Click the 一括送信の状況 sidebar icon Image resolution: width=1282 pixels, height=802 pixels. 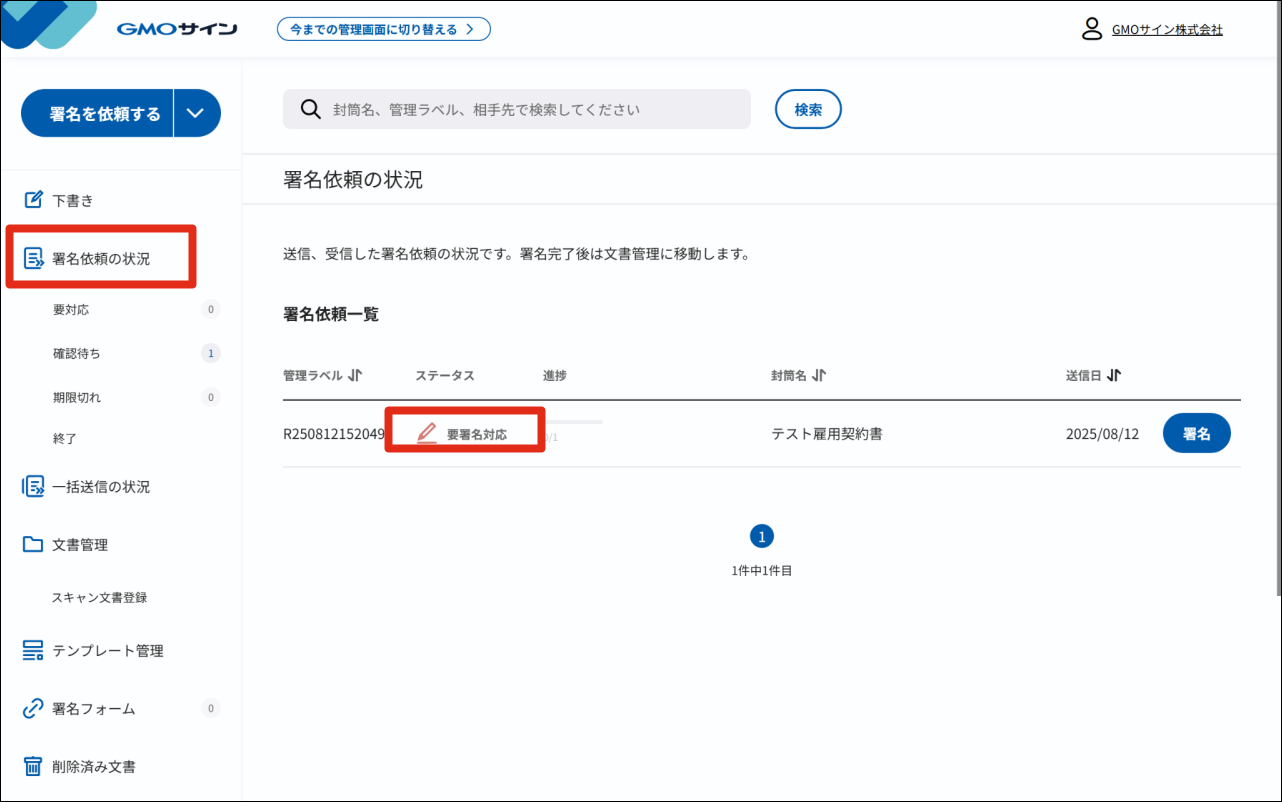34,487
